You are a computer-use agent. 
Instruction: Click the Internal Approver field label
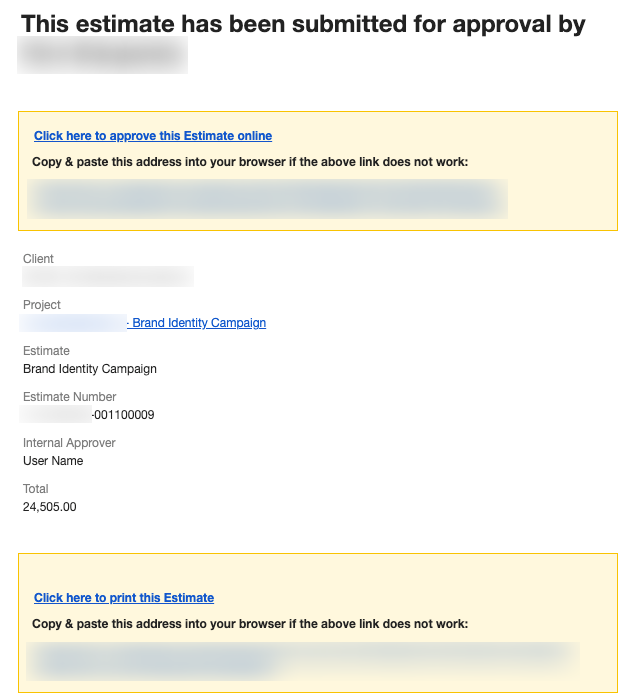(x=69, y=442)
